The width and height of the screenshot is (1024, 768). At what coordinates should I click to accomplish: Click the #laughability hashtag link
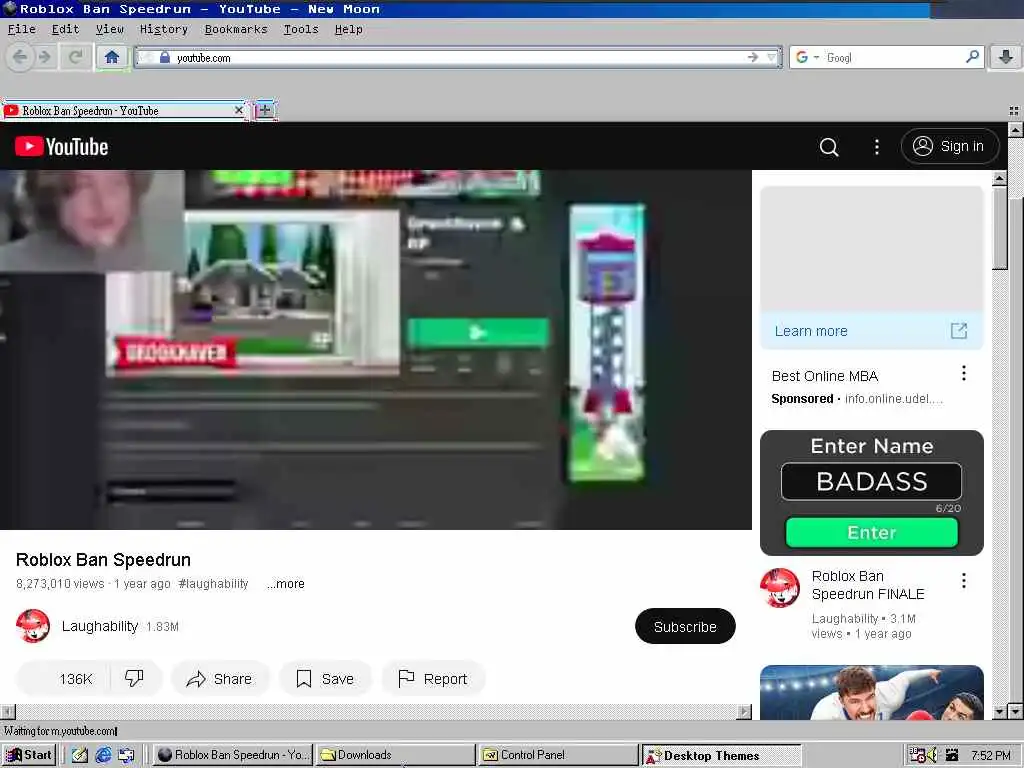213,584
